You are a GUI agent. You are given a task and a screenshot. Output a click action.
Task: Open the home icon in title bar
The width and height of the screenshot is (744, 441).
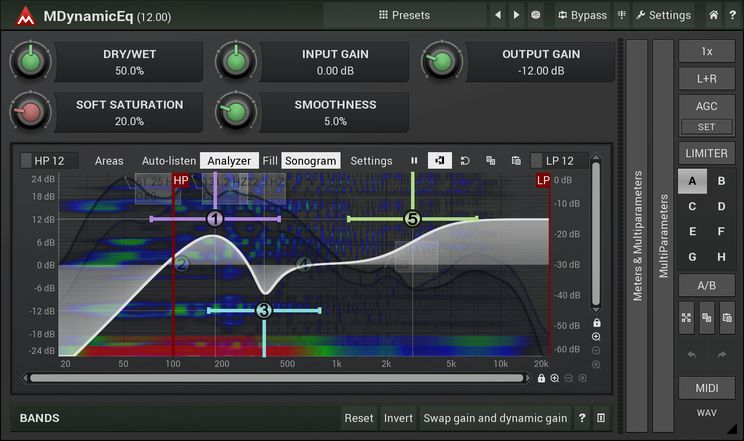point(714,15)
